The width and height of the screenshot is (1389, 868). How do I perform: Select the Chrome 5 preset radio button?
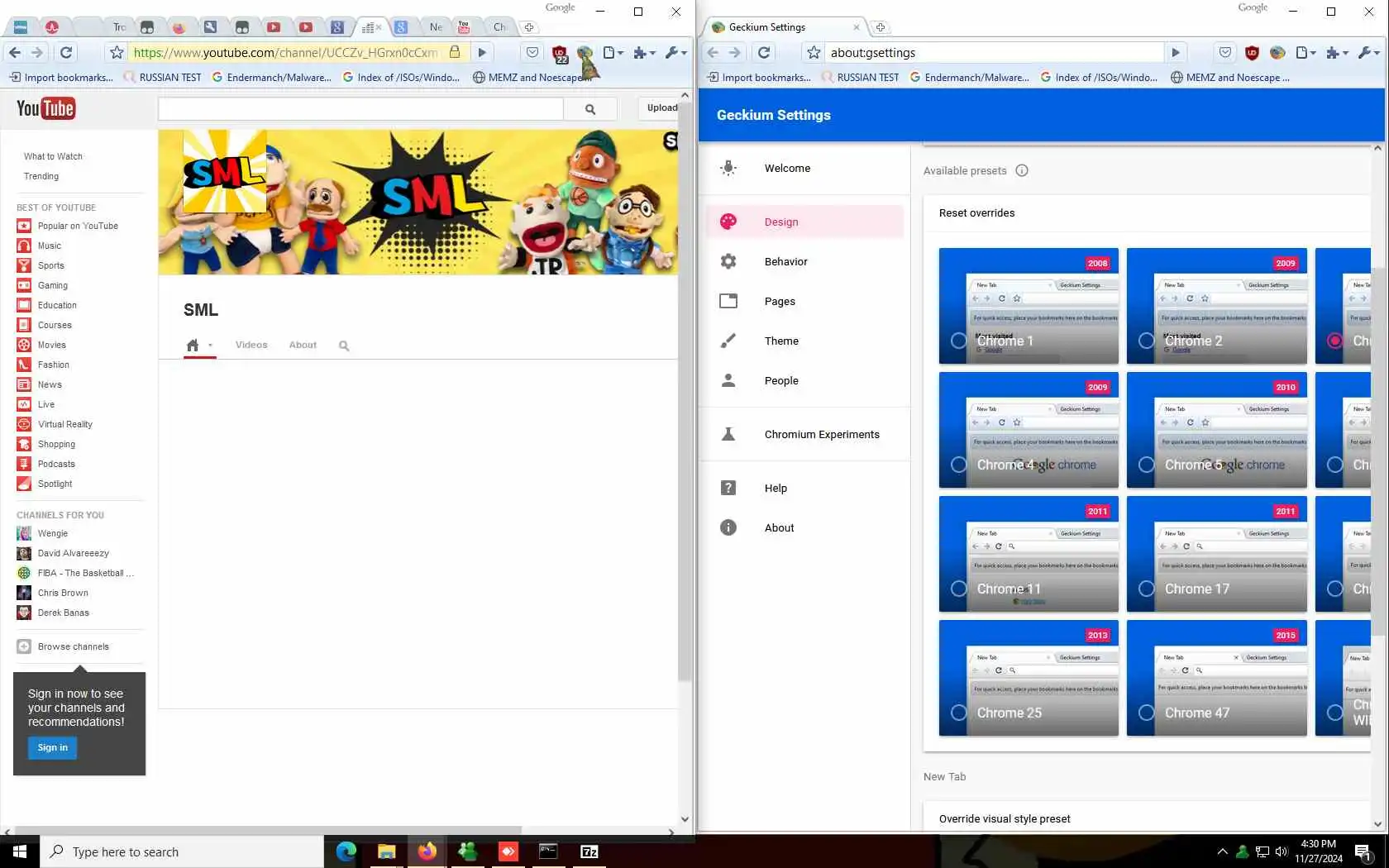[x=1146, y=465]
